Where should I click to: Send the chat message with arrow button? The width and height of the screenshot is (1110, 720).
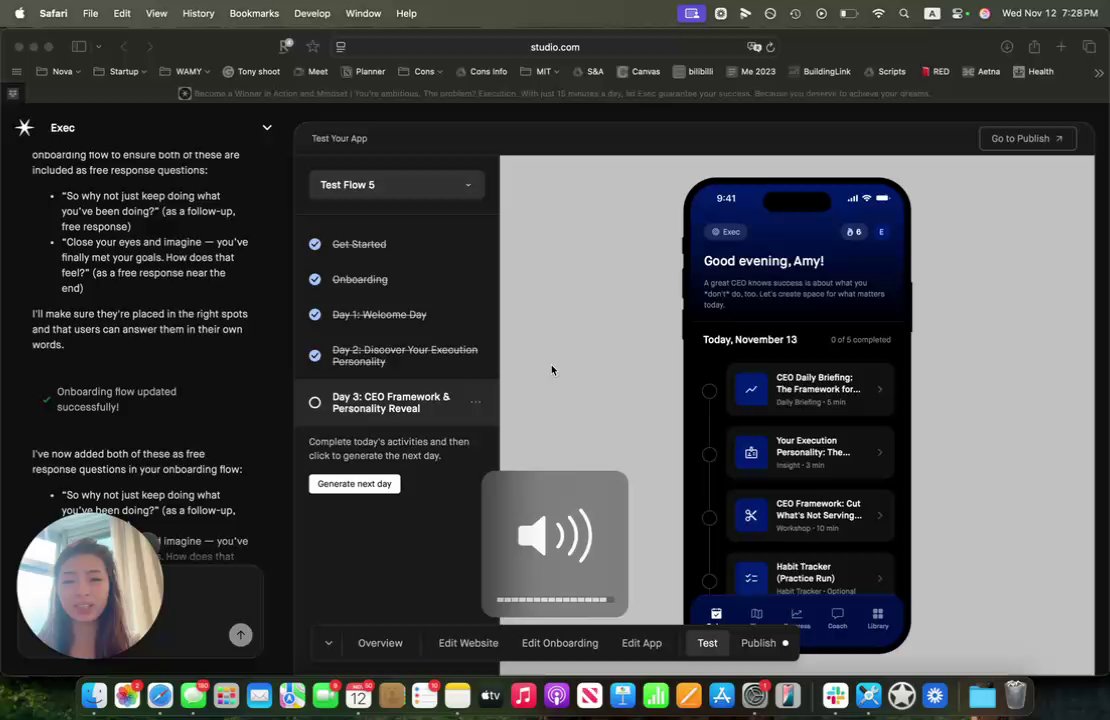coord(241,635)
